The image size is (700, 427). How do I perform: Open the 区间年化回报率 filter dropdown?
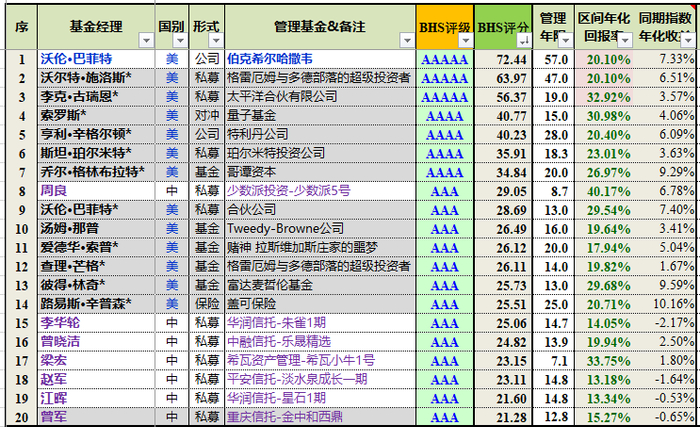click(x=625, y=41)
